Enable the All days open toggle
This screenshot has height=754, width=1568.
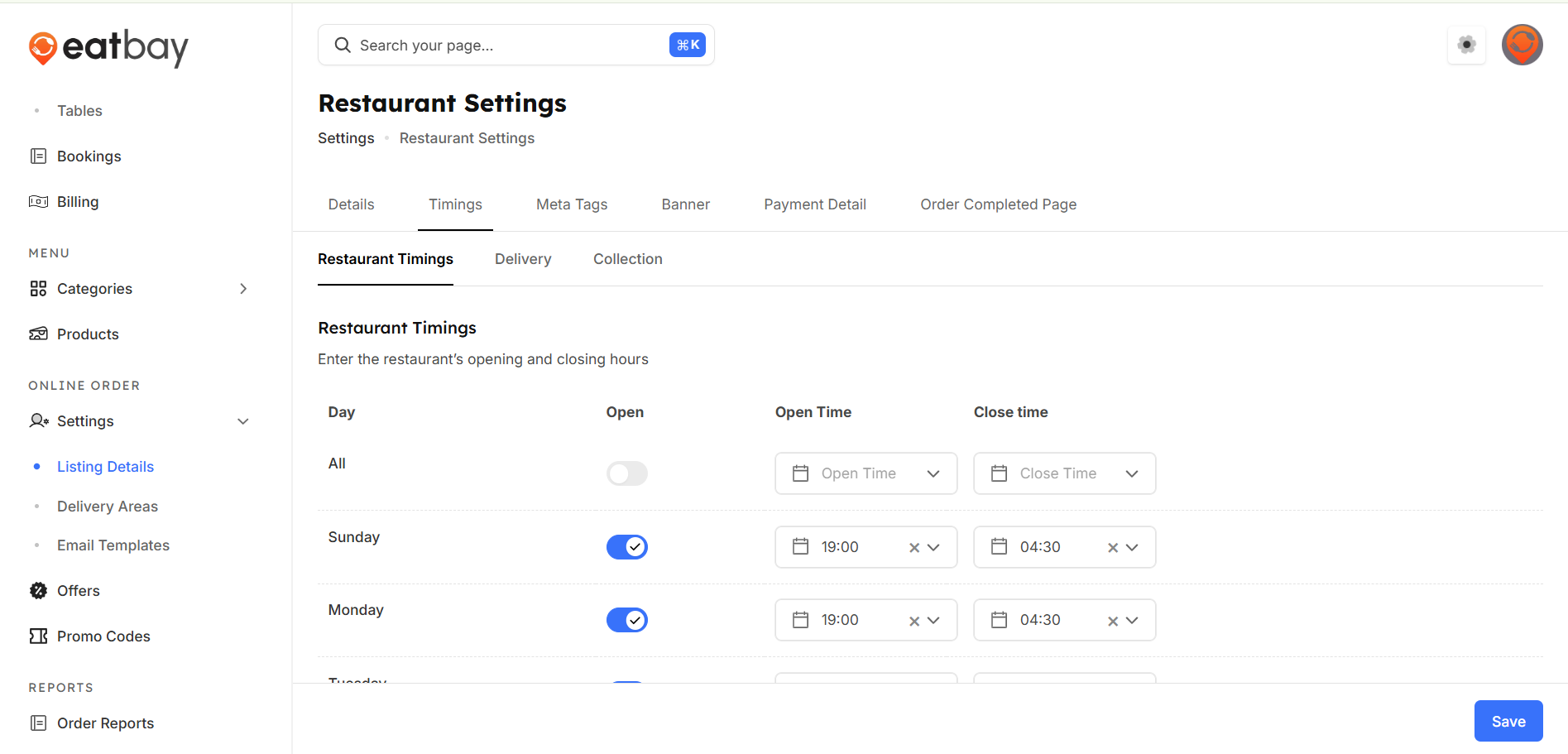coord(626,473)
